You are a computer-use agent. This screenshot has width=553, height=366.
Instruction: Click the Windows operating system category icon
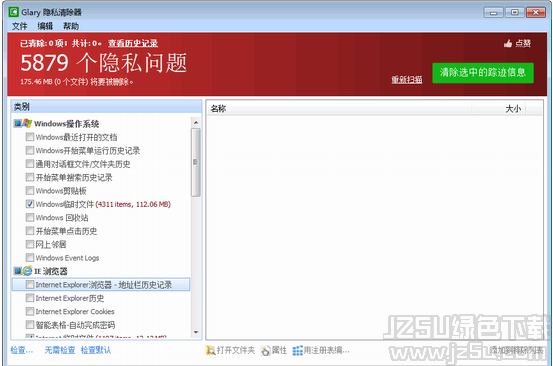click(27, 123)
